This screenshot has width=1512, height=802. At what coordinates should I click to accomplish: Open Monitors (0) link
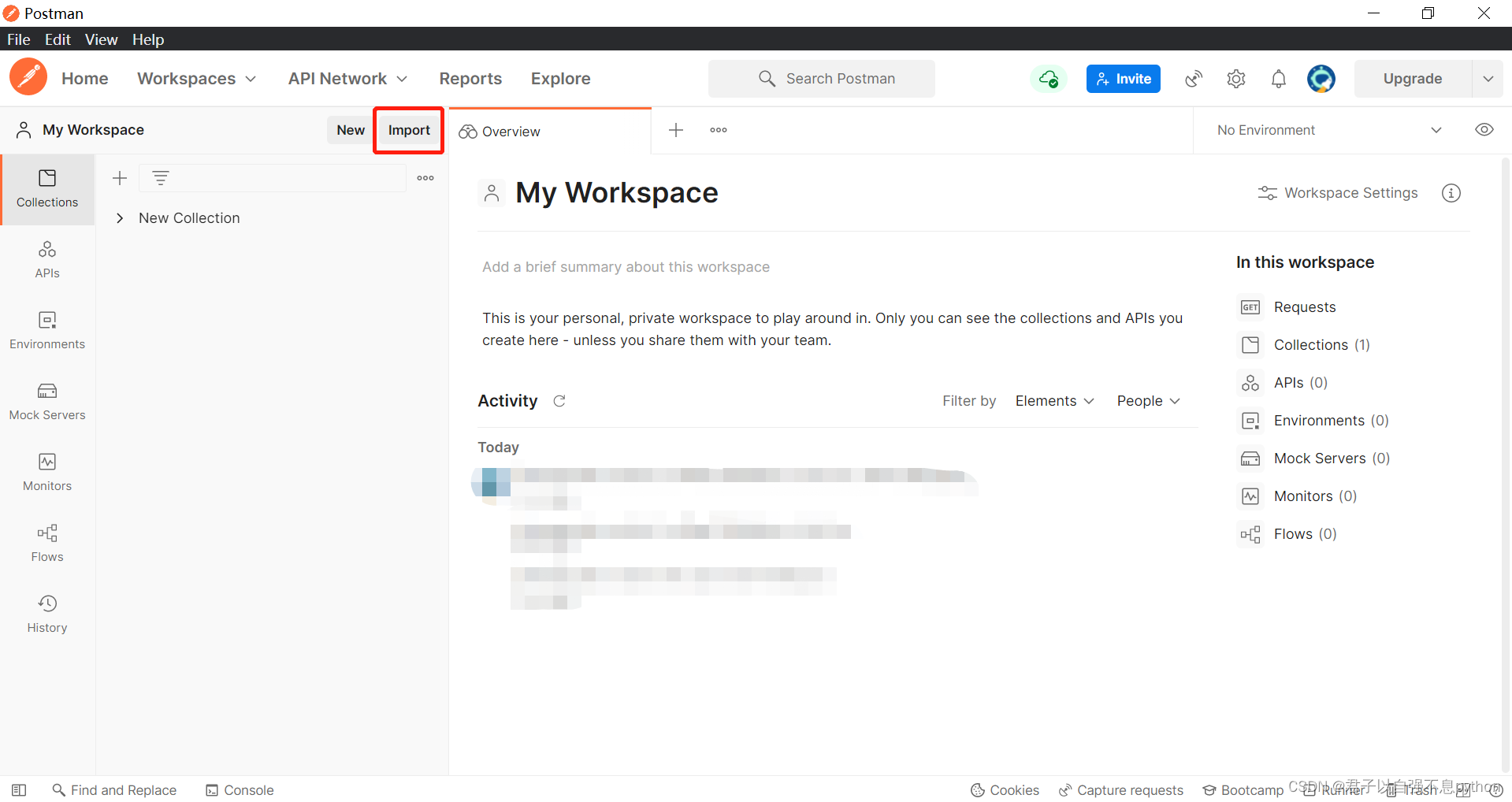point(1298,496)
